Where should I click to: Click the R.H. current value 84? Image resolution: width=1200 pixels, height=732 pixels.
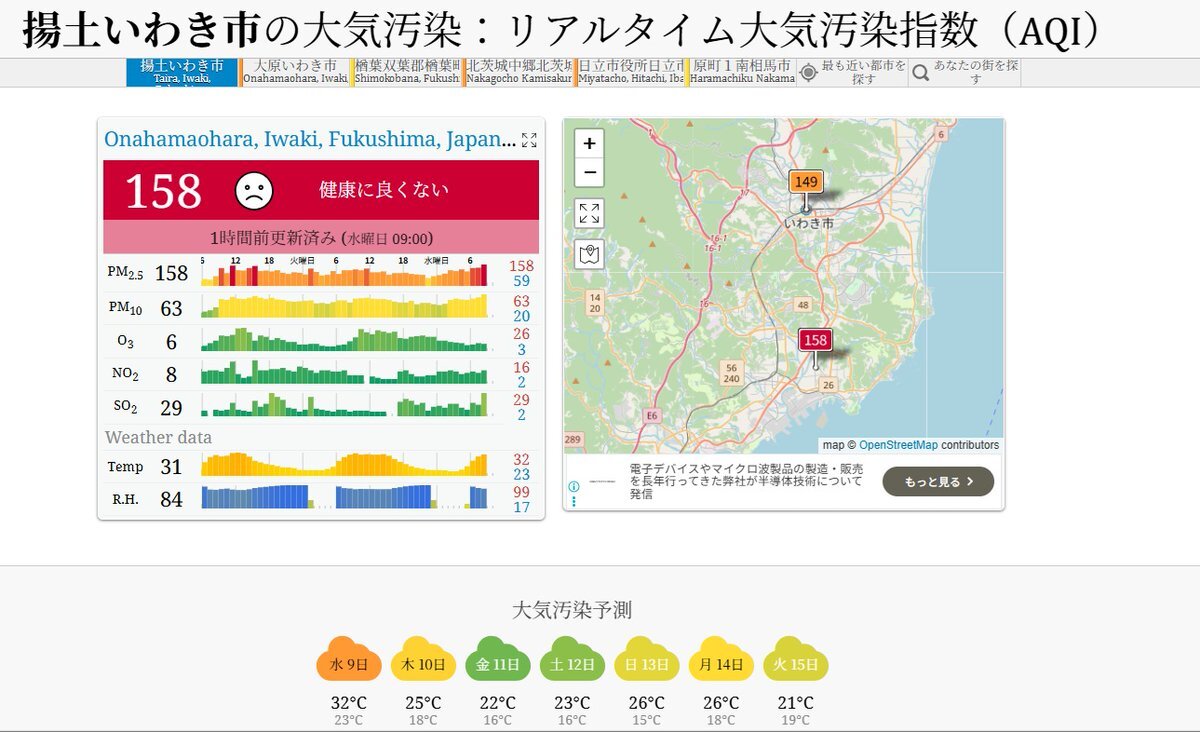tap(171, 499)
